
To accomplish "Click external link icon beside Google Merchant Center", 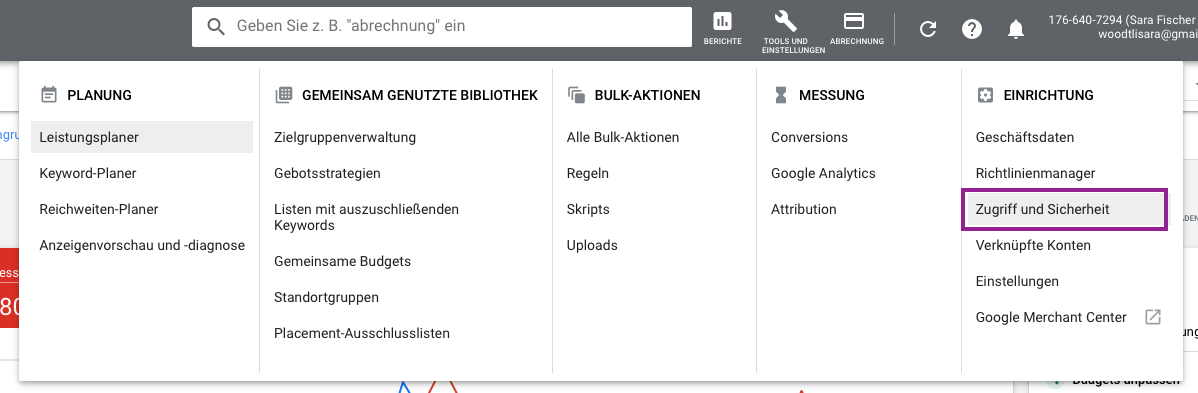I will point(1153,317).
